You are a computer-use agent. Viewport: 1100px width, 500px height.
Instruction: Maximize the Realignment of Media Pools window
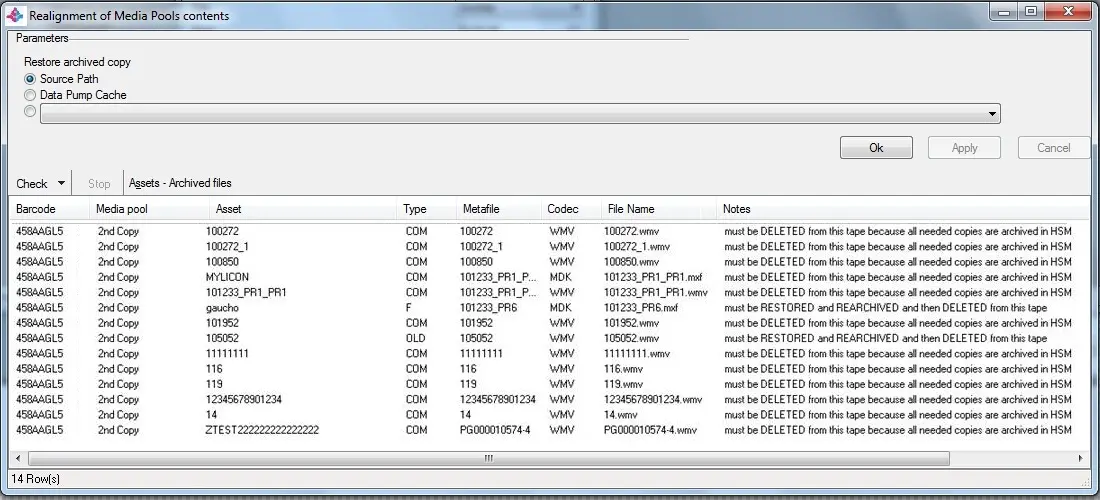click(1030, 12)
